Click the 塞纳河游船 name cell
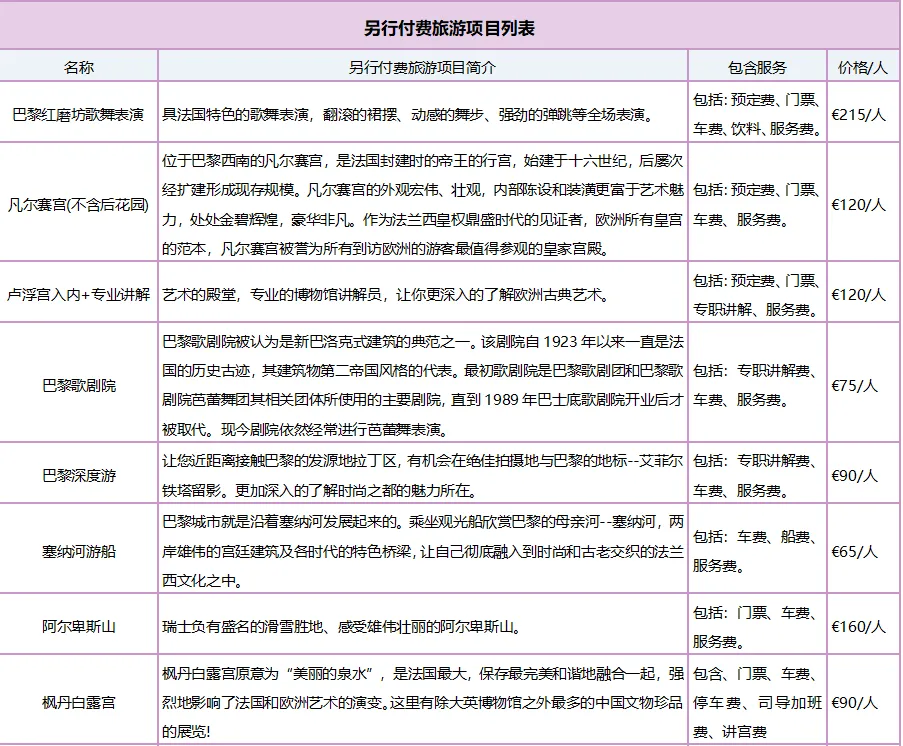This screenshot has width=903, height=746. click(79, 551)
